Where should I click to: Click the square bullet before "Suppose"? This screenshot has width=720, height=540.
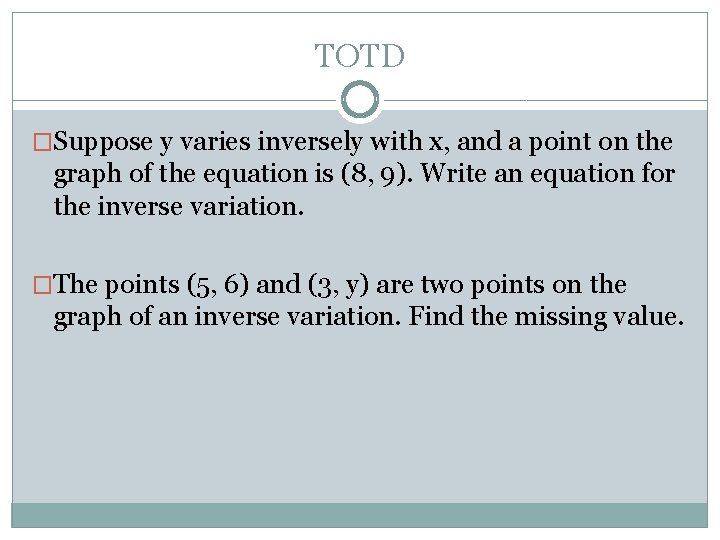pyautogui.click(x=42, y=142)
